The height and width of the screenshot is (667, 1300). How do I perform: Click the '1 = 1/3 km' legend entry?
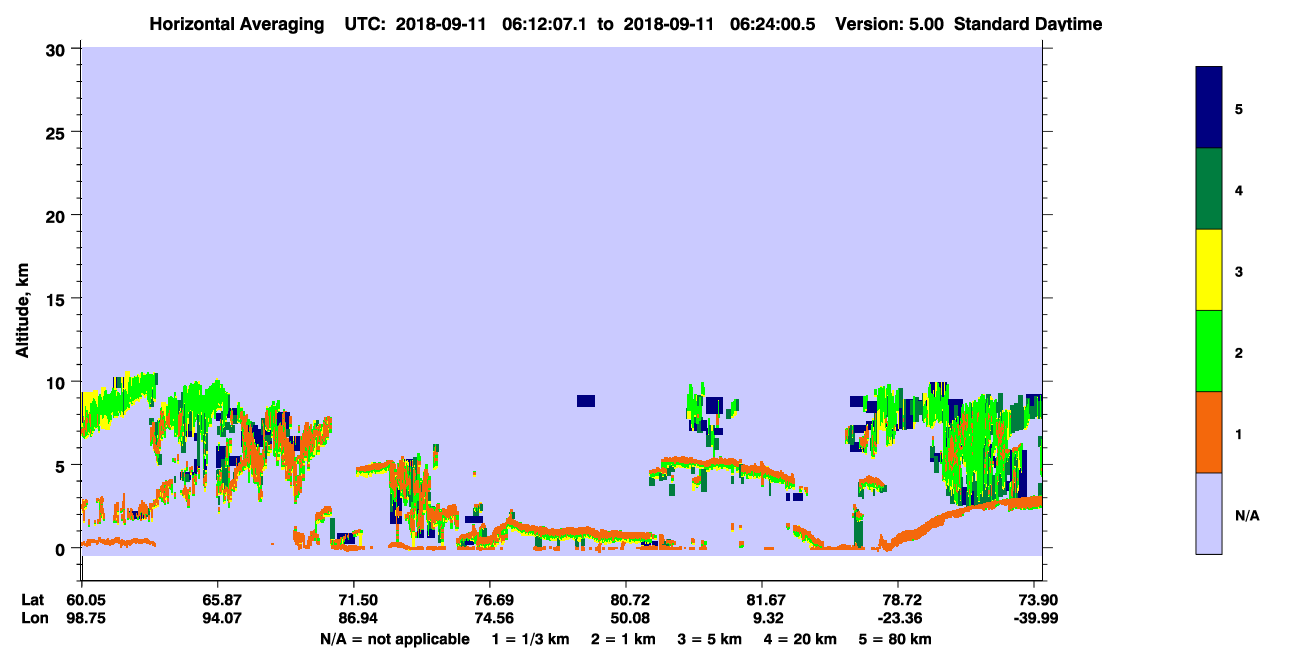click(x=530, y=639)
